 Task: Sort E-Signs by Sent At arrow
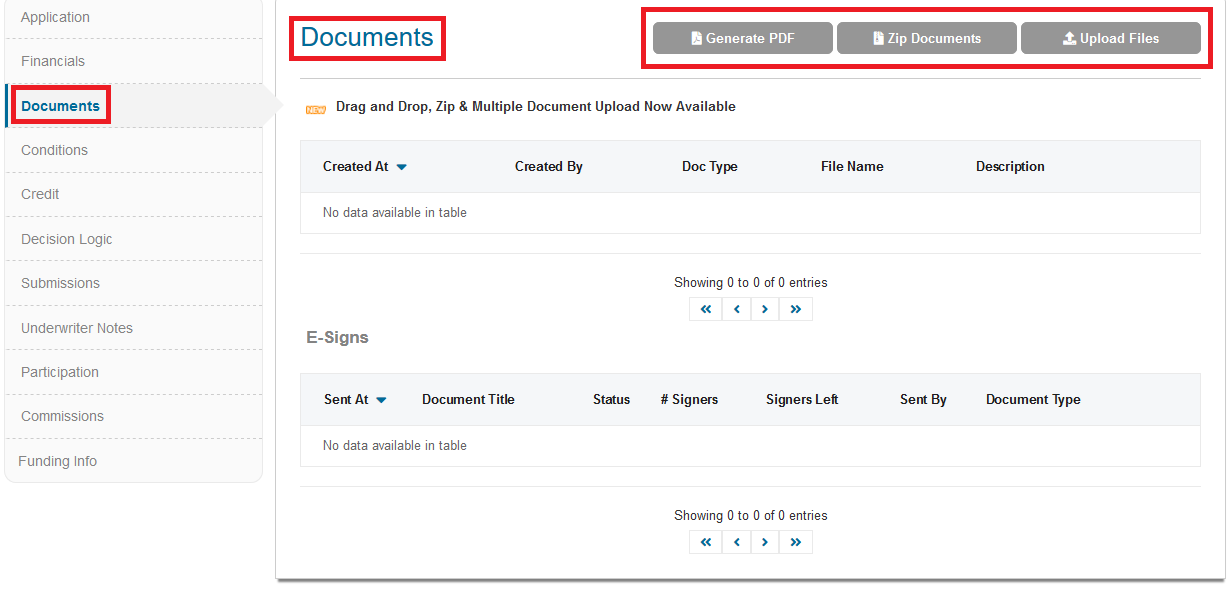coord(381,400)
